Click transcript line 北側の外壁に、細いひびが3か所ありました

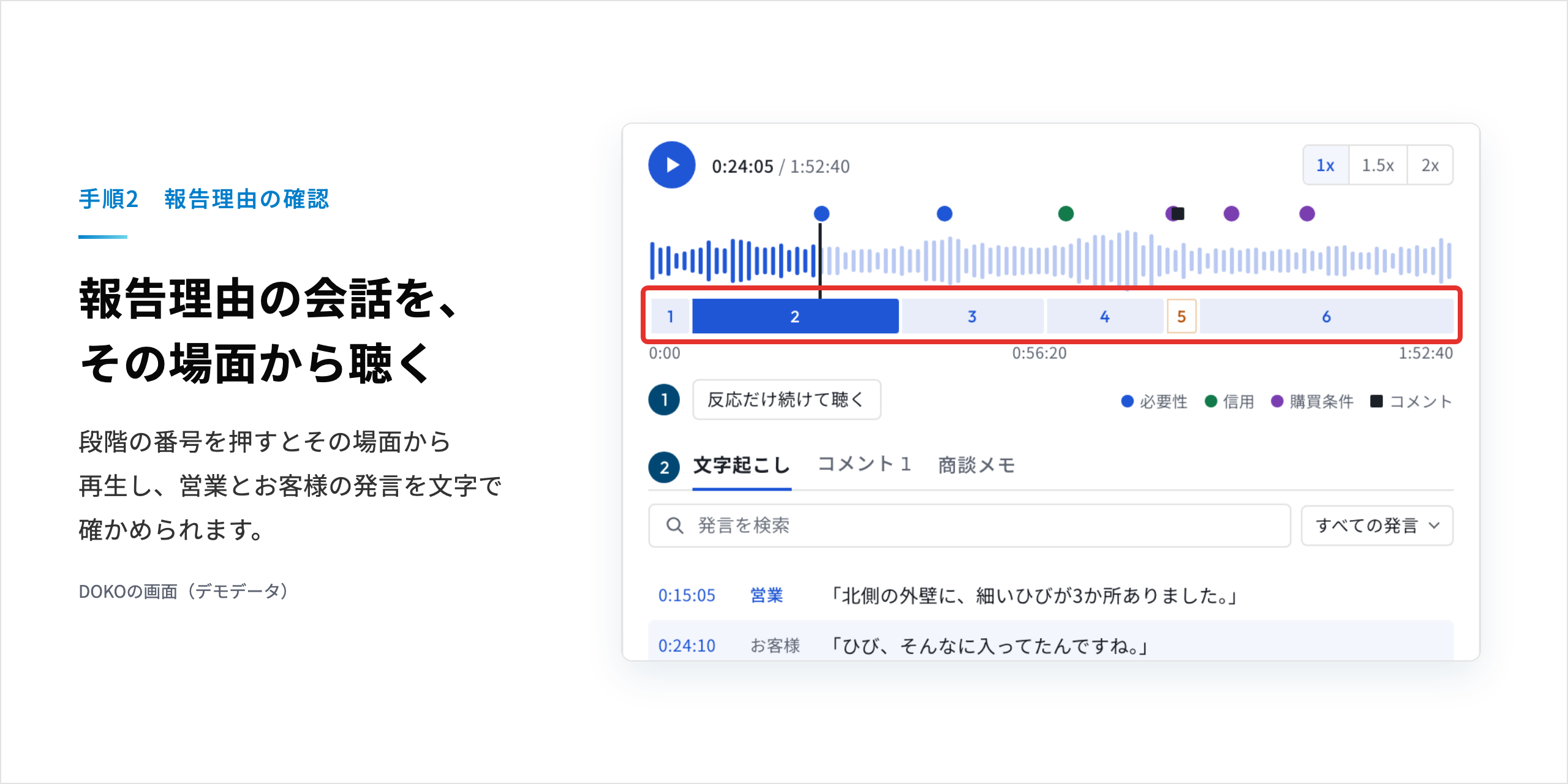pos(1033,595)
